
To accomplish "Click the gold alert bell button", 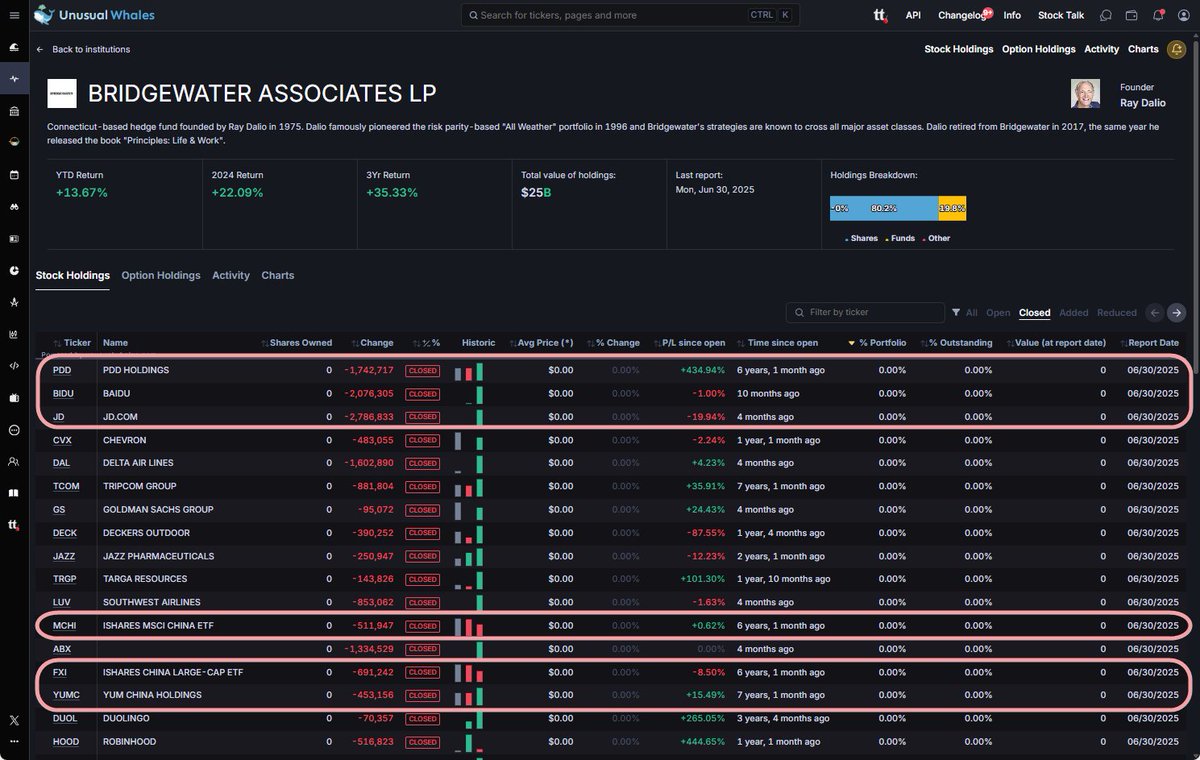I will pyautogui.click(x=1176, y=50).
